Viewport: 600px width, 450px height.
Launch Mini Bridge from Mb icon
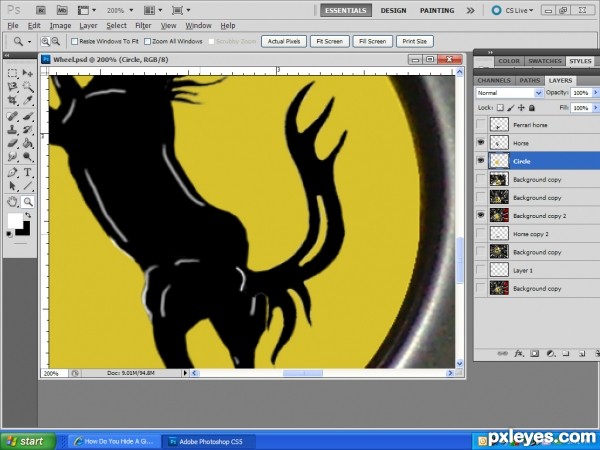(x=62, y=10)
